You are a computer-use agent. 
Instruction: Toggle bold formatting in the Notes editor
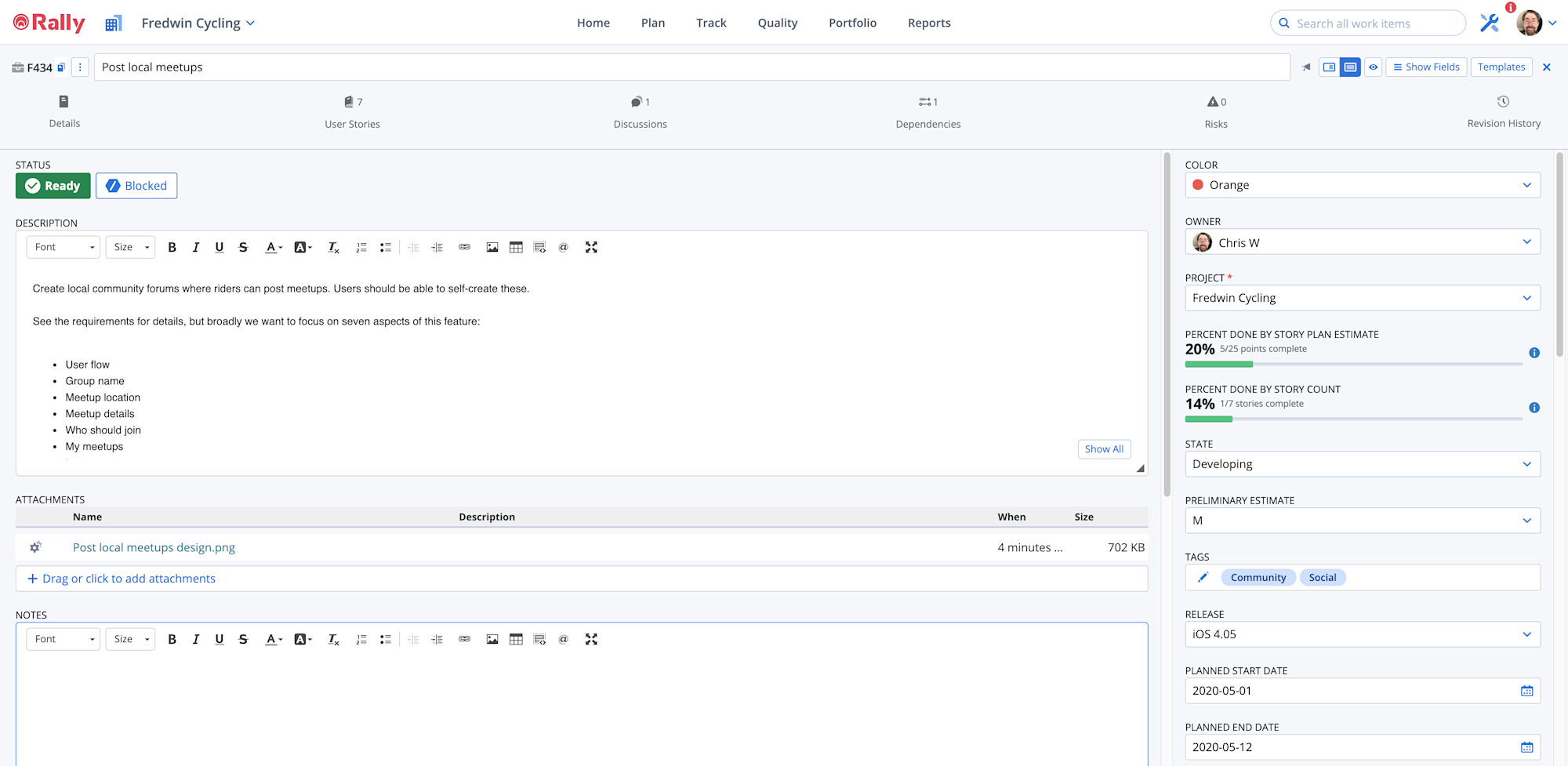tap(172, 639)
